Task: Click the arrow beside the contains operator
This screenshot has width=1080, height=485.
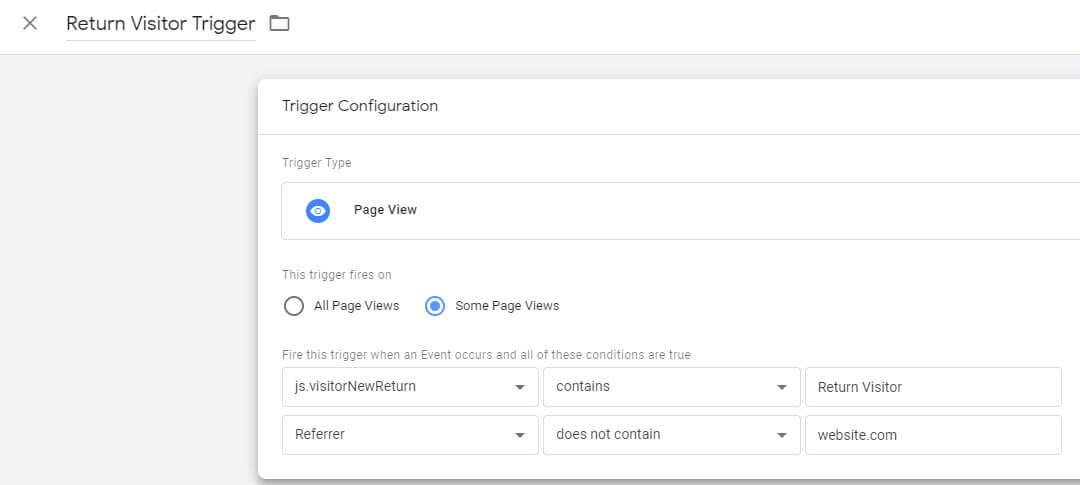Action: click(x=782, y=388)
